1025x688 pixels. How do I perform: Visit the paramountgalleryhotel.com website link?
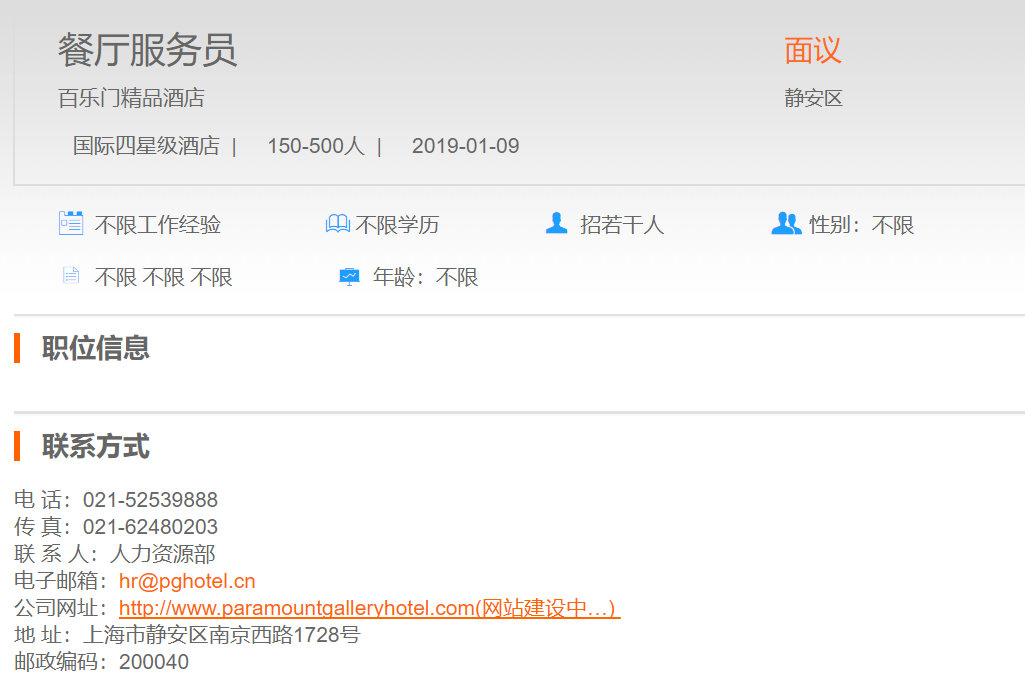pos(369,608)
